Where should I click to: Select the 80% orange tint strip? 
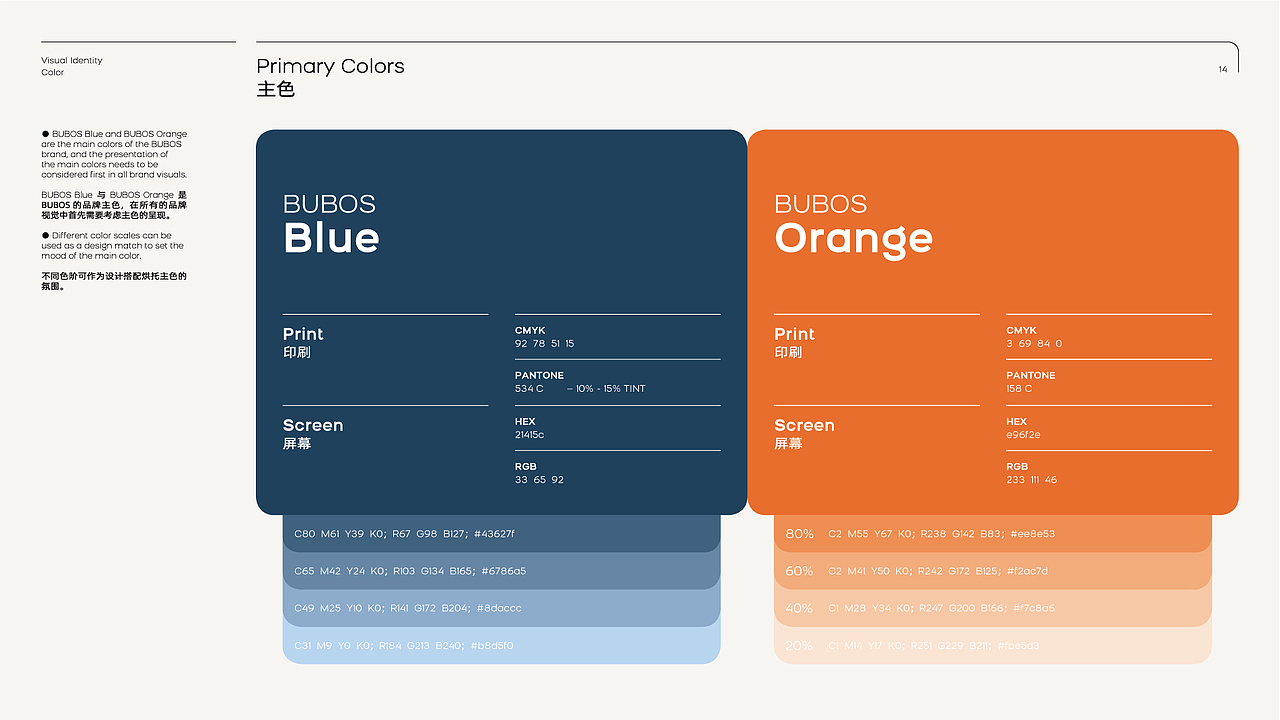tap(993, 534)
